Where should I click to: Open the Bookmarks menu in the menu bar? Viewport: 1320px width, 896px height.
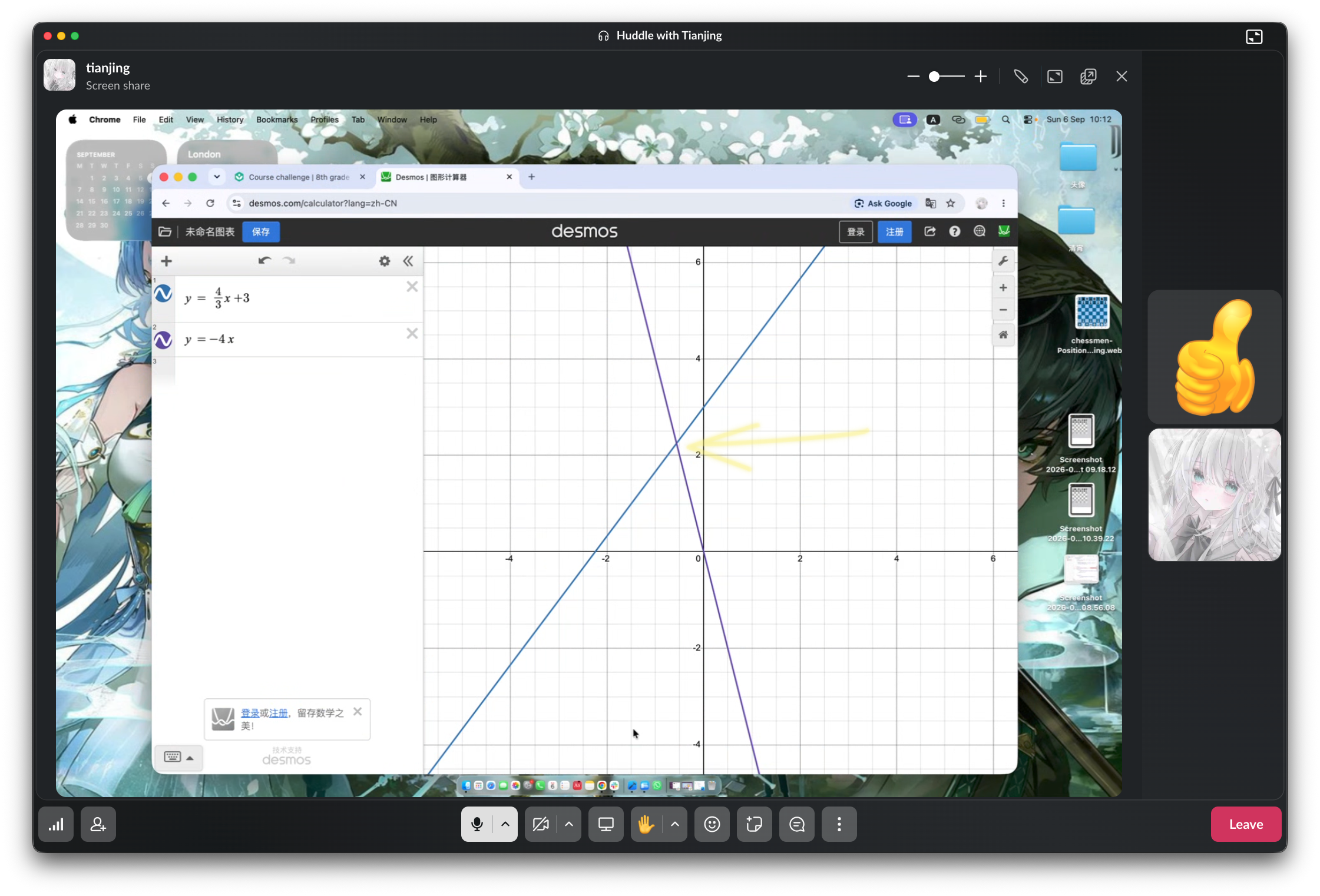click(277, 120)
